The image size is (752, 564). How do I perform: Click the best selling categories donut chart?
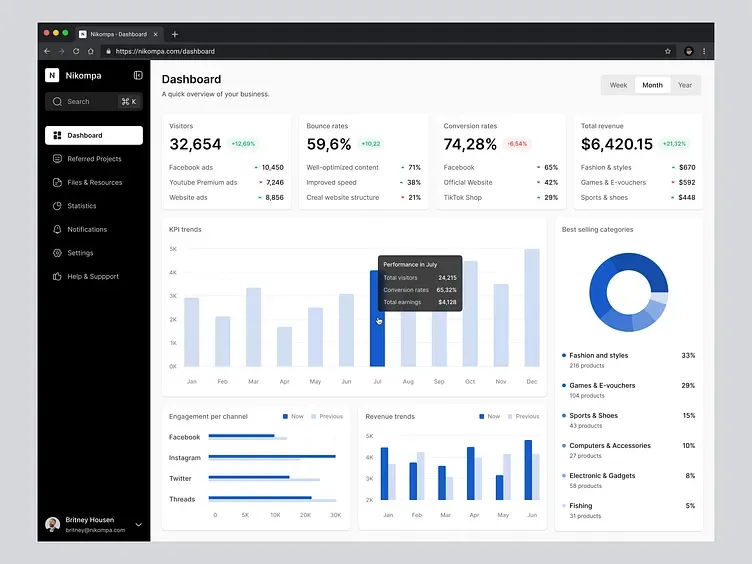click(x=628, y=292)
